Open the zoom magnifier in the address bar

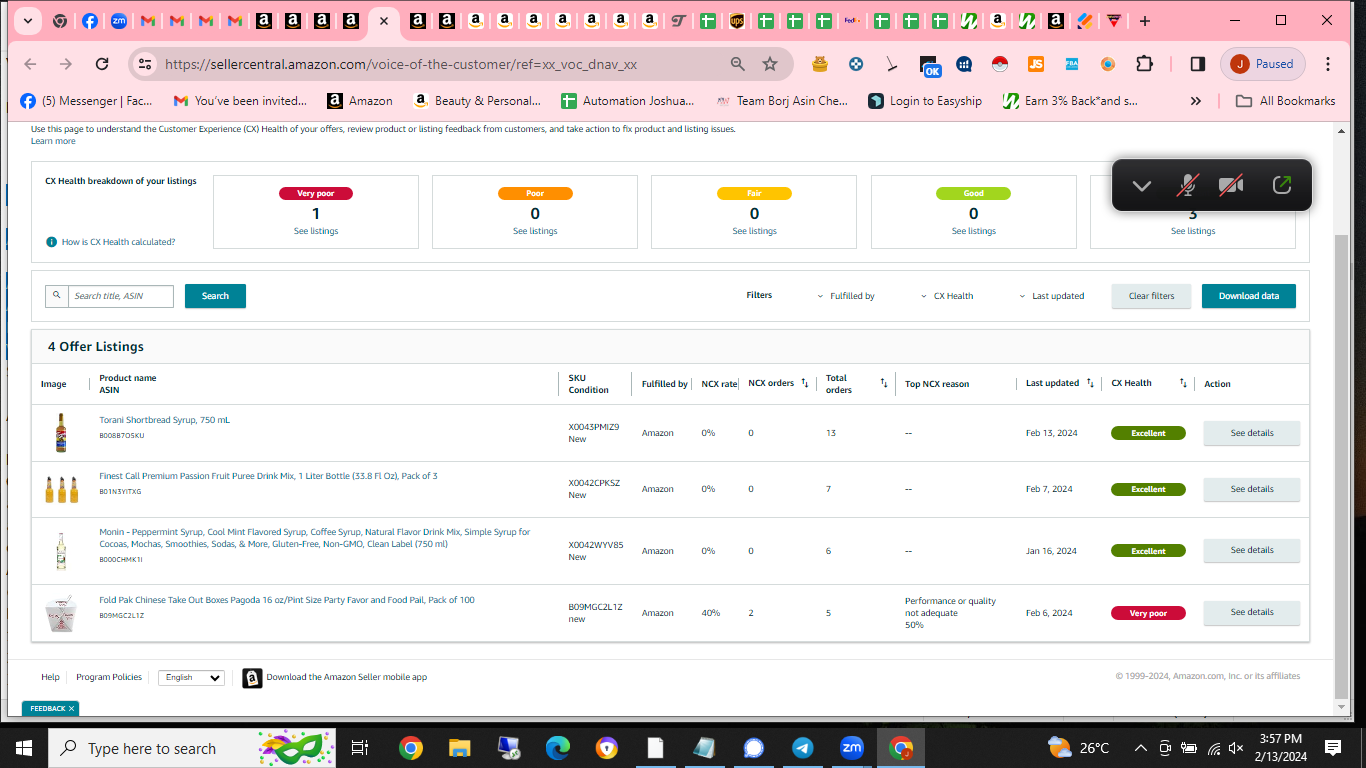pos(738,64)
